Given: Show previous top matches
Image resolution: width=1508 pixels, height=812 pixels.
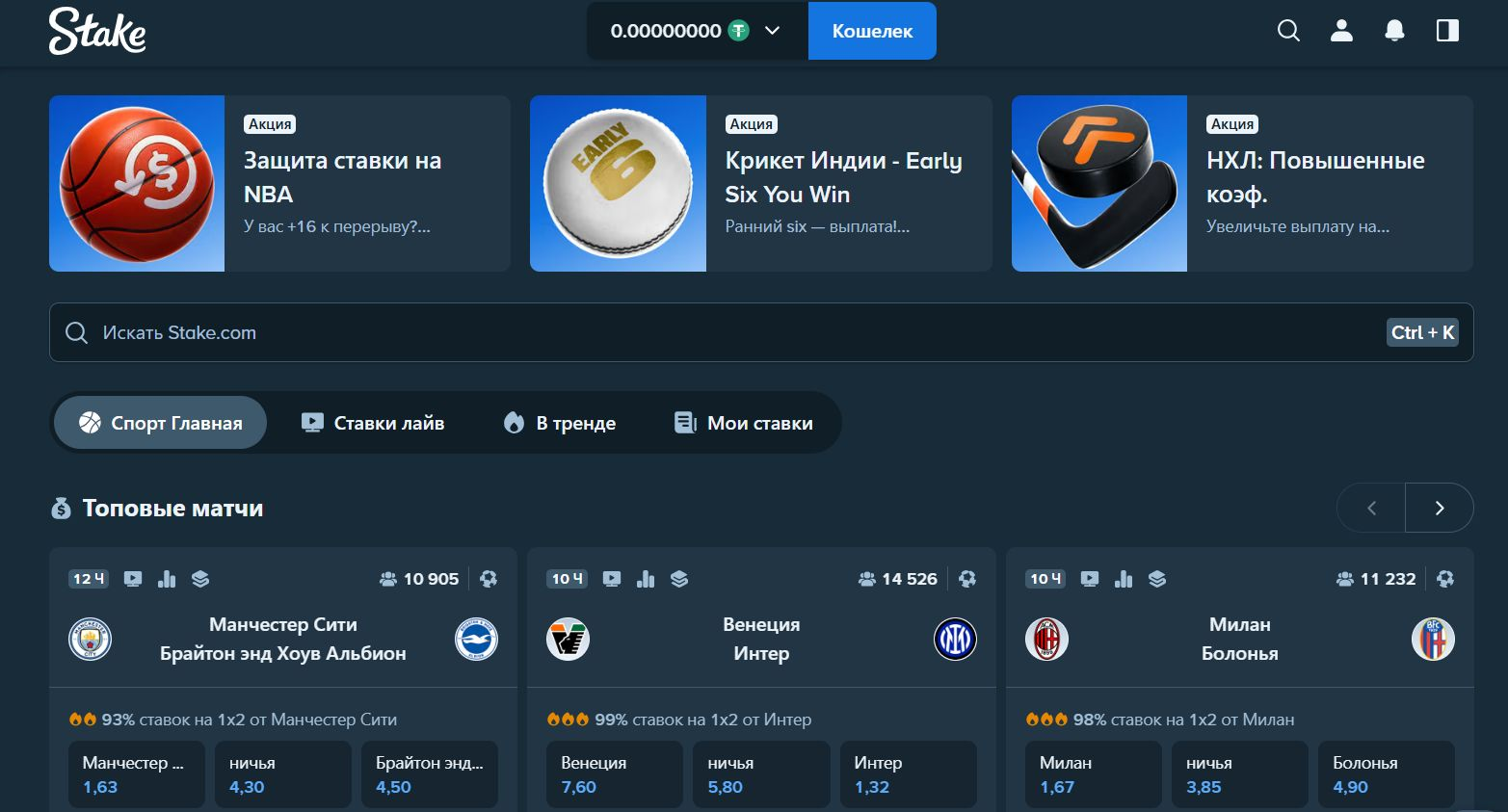Looking at the screenshot, I should coord(1371,508).
